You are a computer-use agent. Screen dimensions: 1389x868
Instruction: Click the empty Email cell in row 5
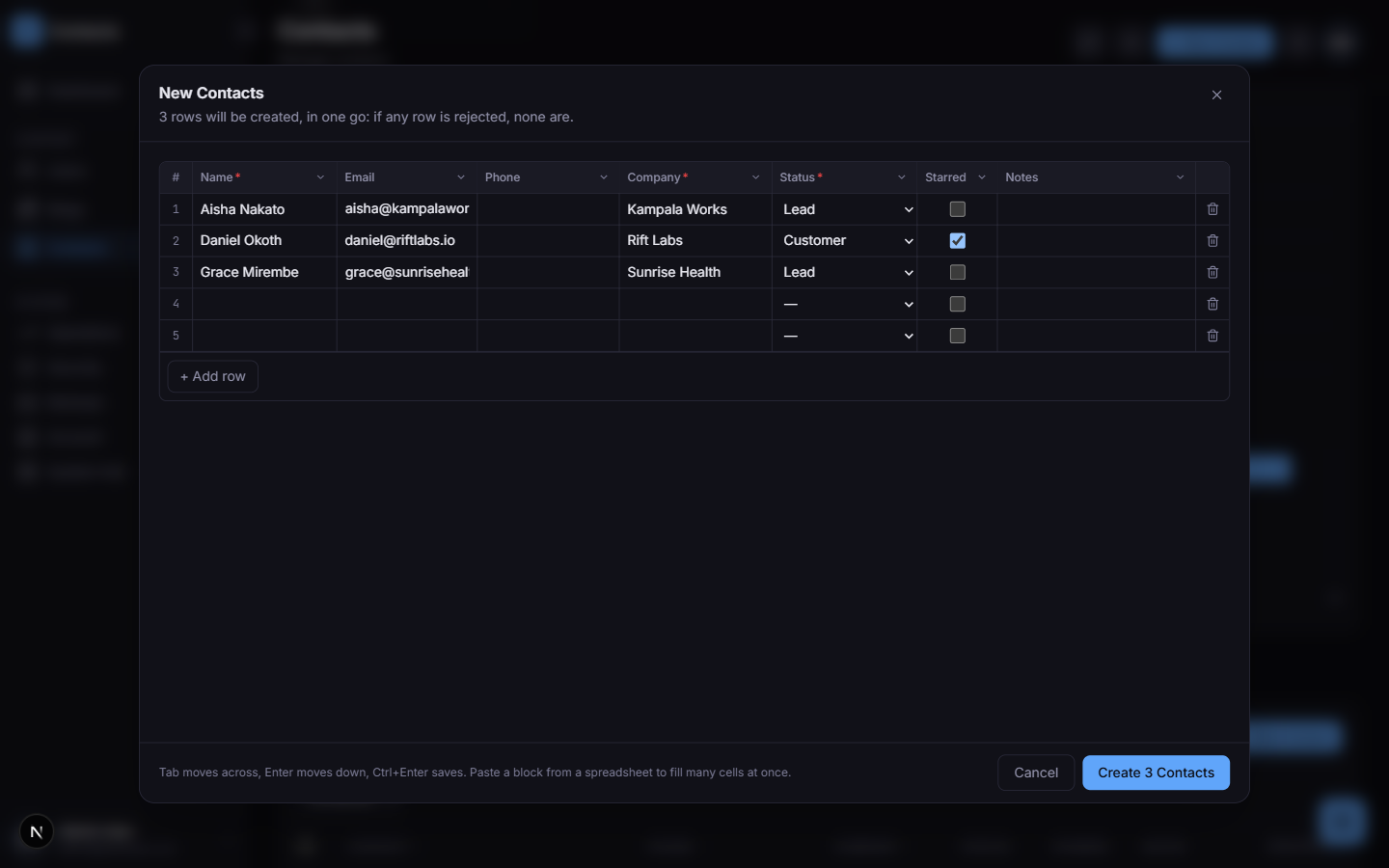point(407,336)
